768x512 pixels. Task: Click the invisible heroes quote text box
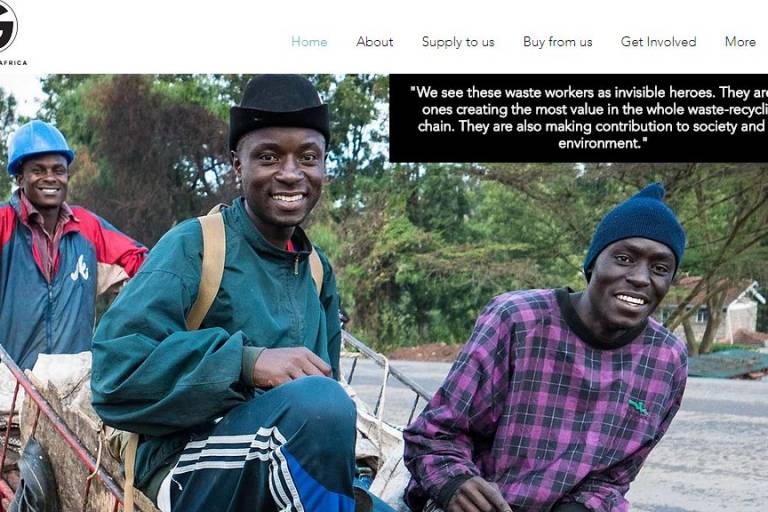[x=578, y=118]
